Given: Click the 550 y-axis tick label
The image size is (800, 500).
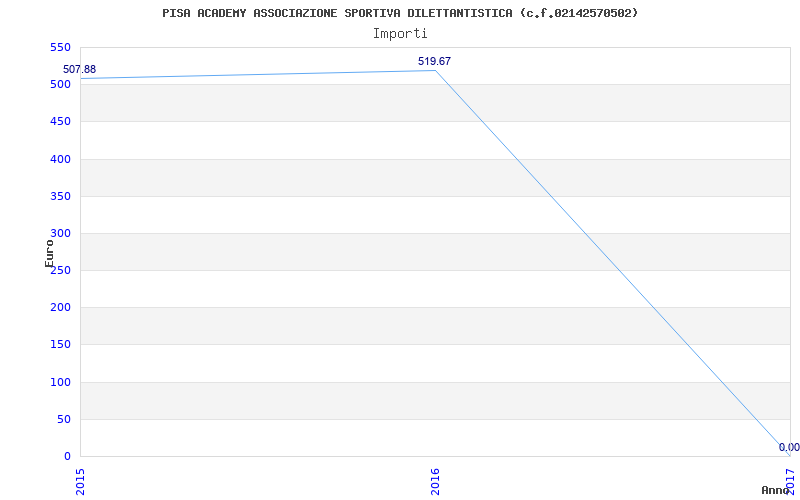Looking at the screenshot, I should click(60, 47).
